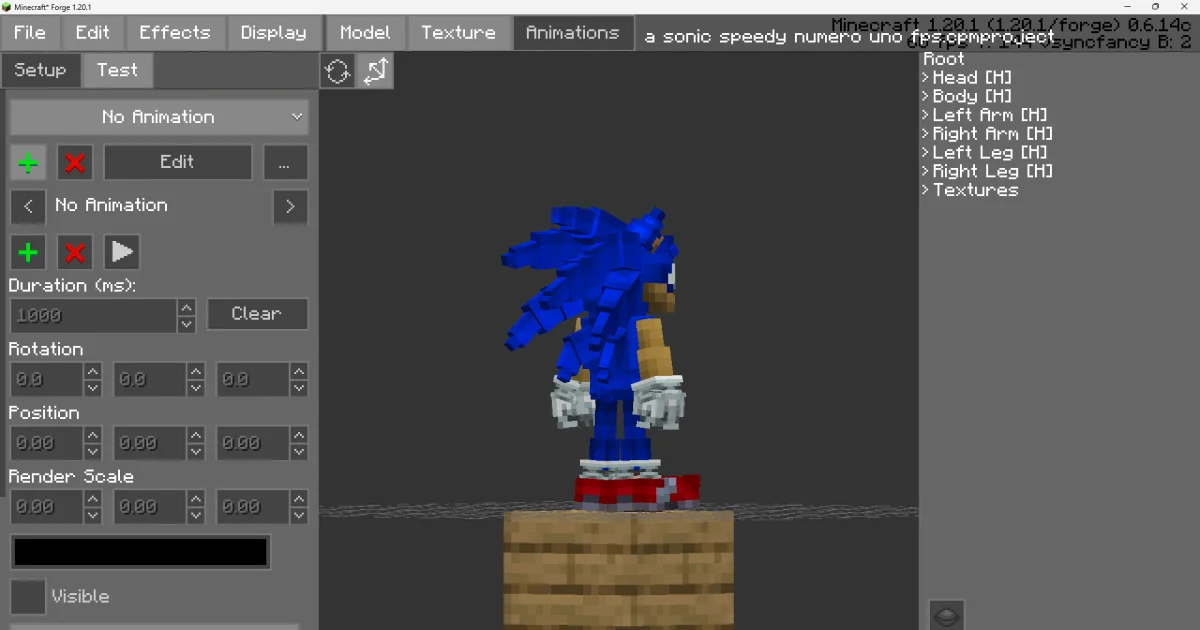Go to next animation with right arrow

click(290, 207)
